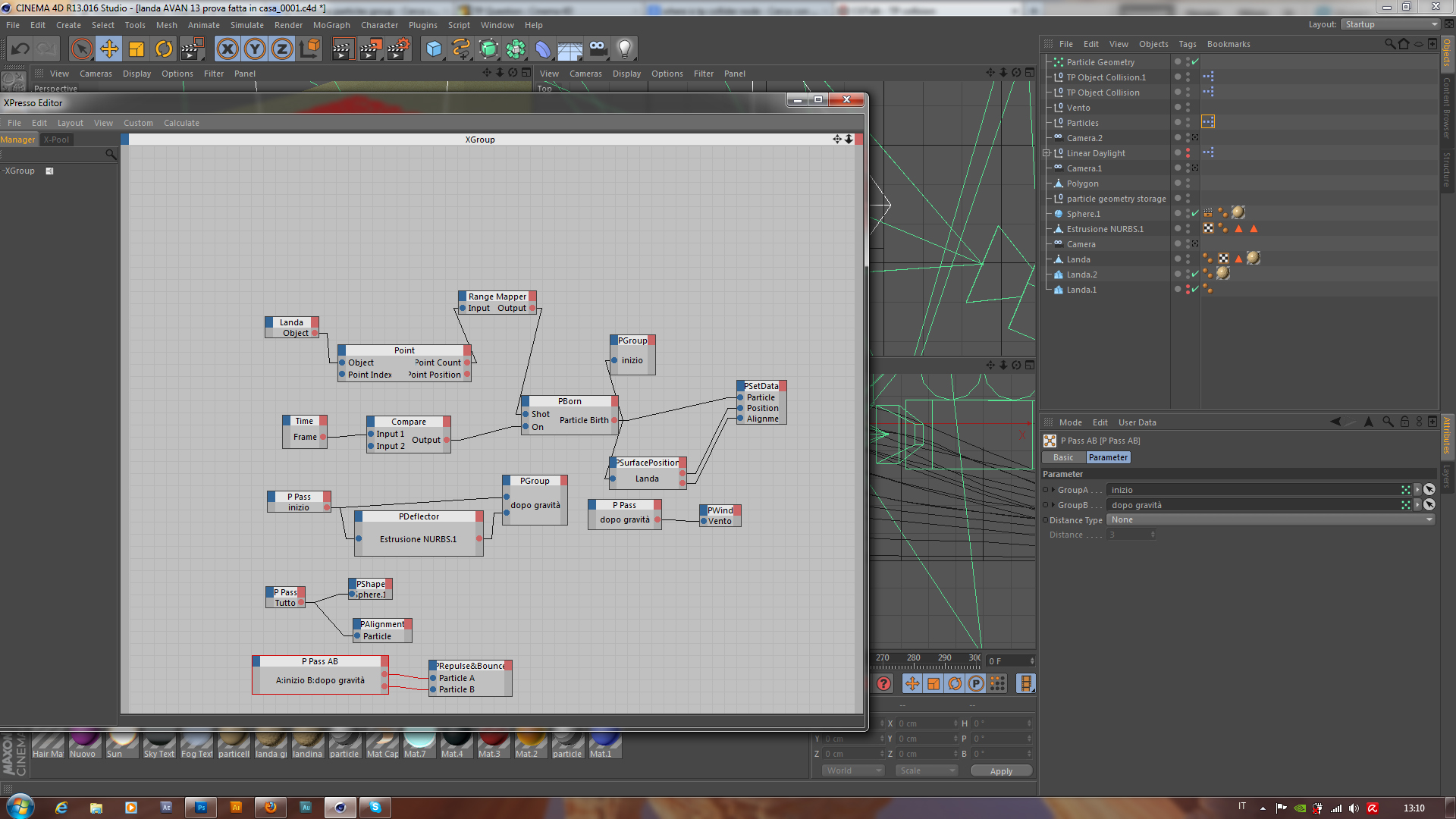The image size is (1456, 819).
Task: Click the Apply button
Action: (x=1001, y=771)
